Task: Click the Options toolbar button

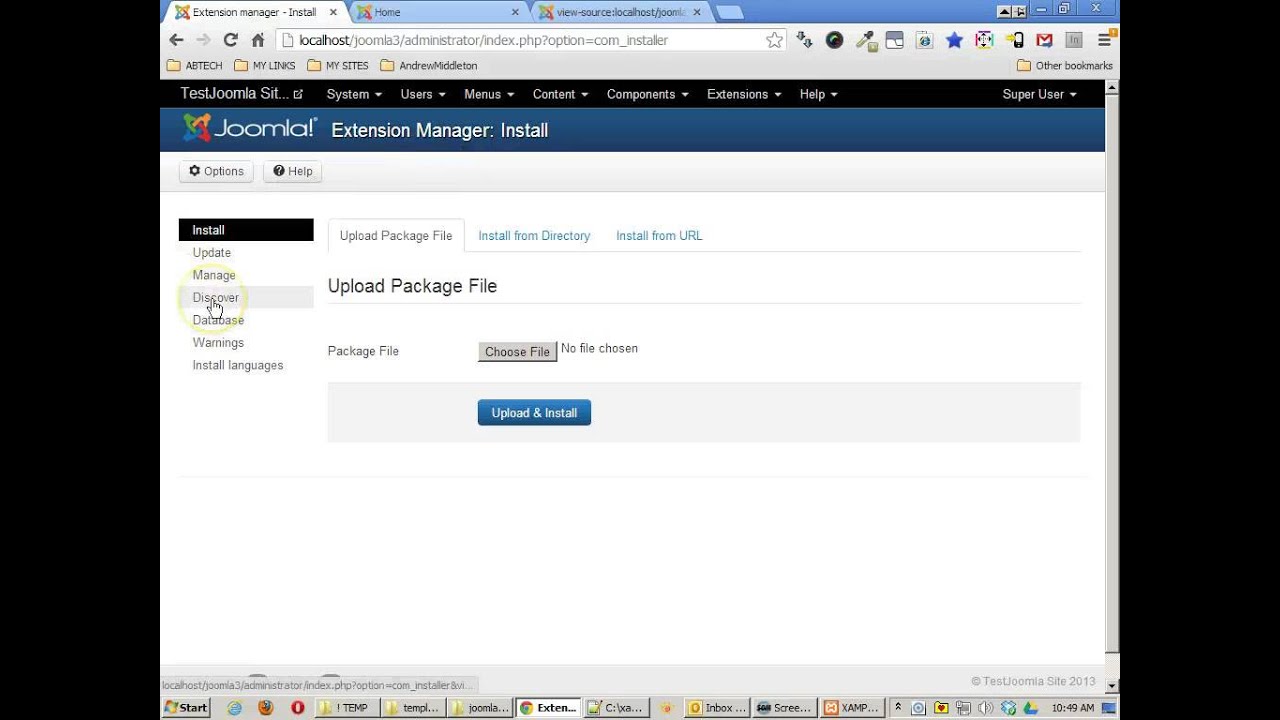Action: point(216,171)
